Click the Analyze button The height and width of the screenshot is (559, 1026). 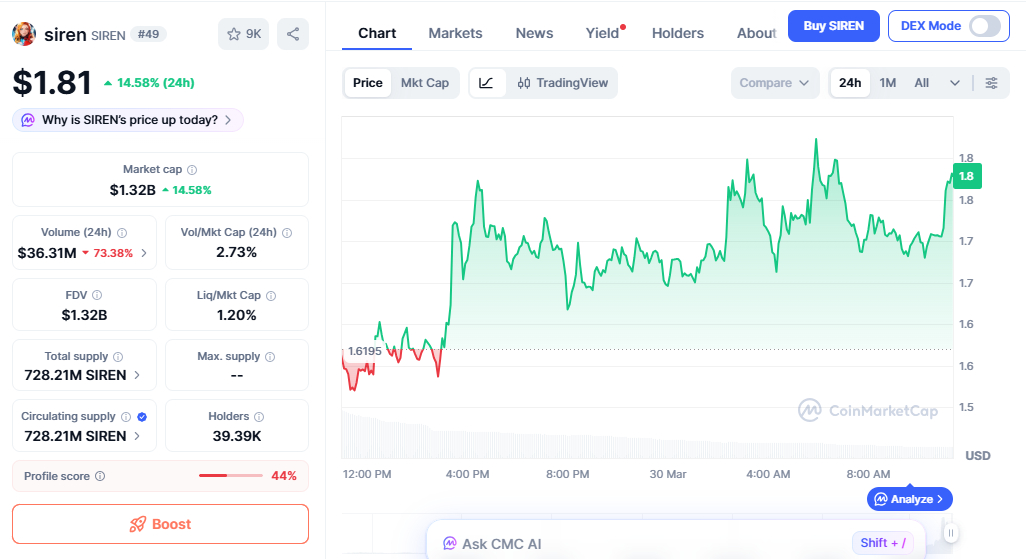(910, 499)
